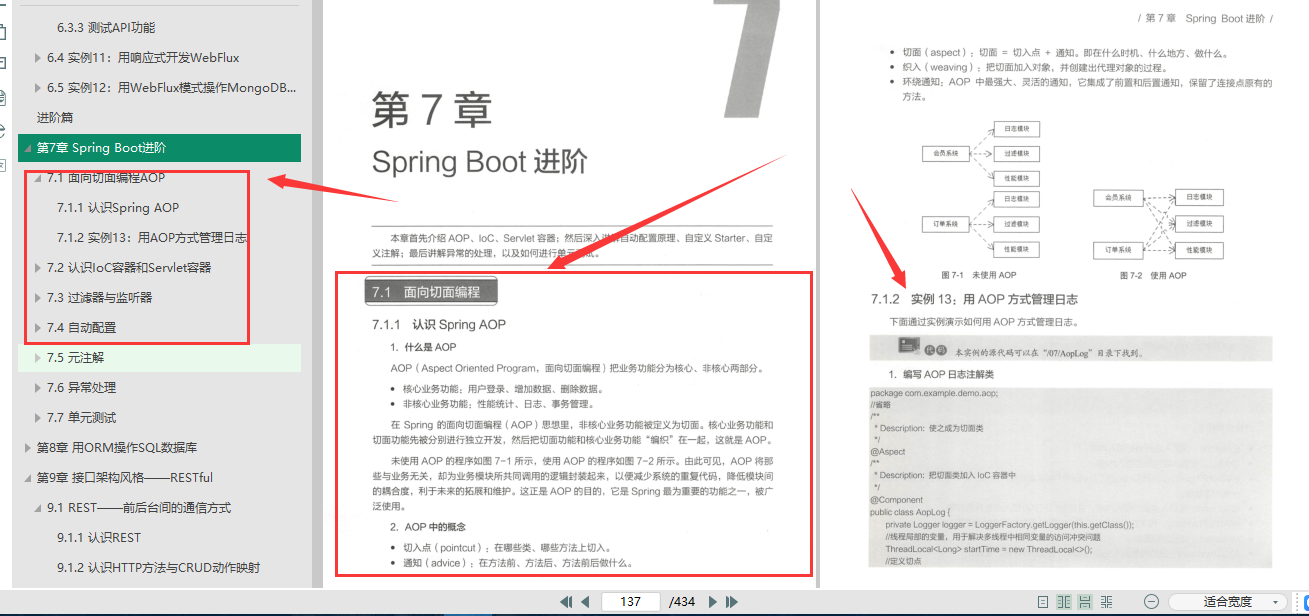
Task: Click the @Aspect annotation in code
Action: [887, 452]
